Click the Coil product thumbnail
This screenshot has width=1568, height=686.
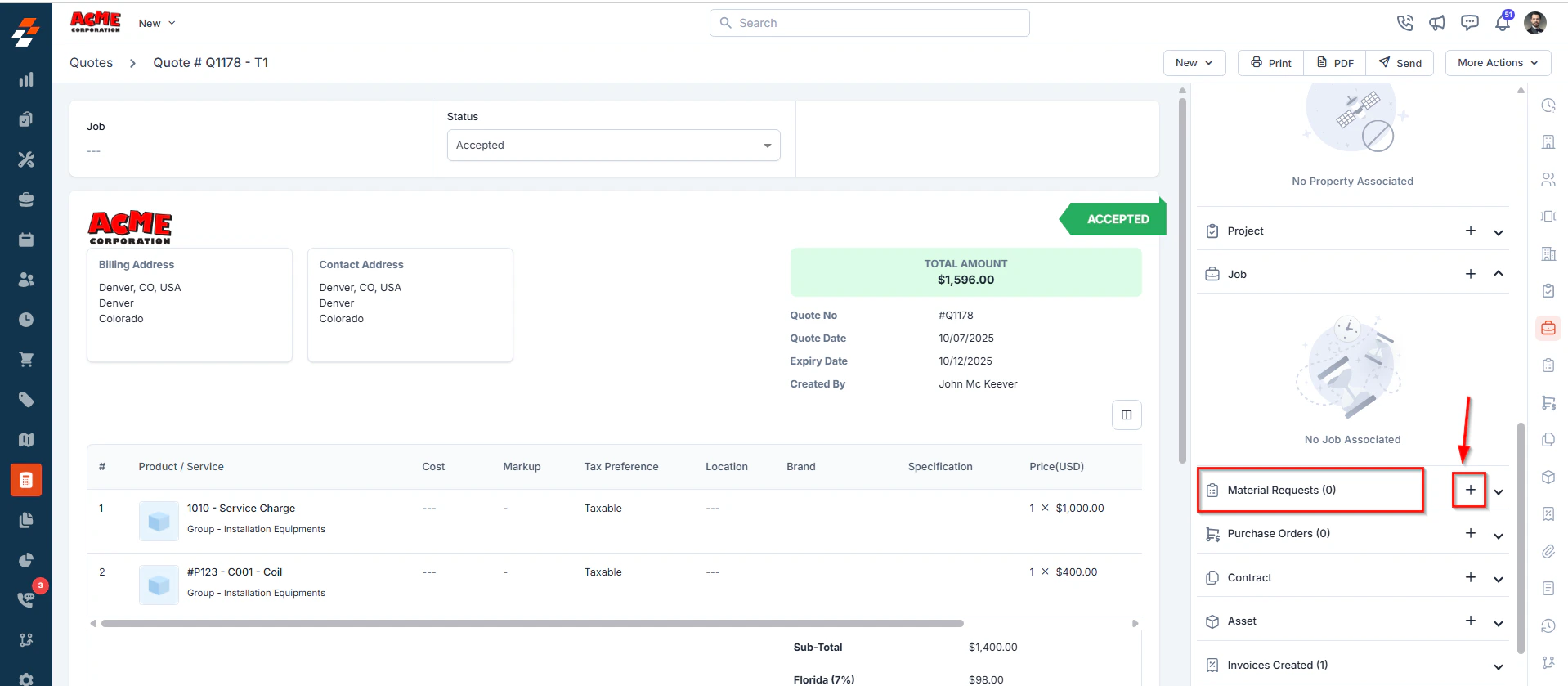pos(159,585)
